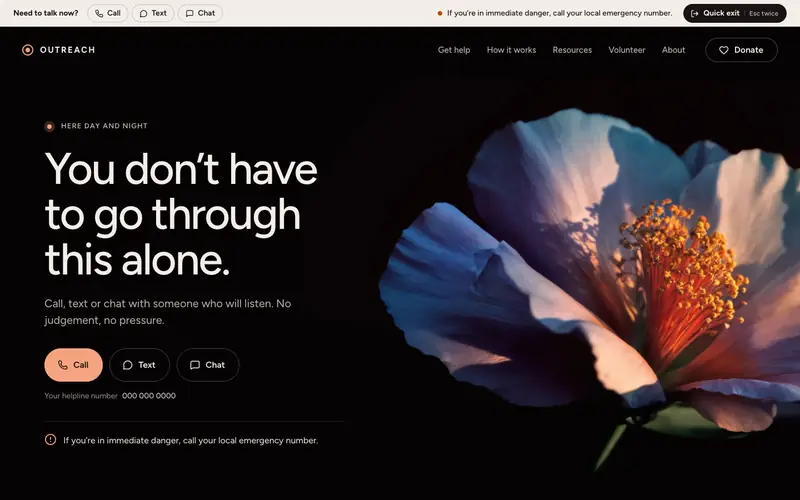Click the orange Call button in the hero
This screenshot has height=500, width=800.
click(x=73, y=365)
